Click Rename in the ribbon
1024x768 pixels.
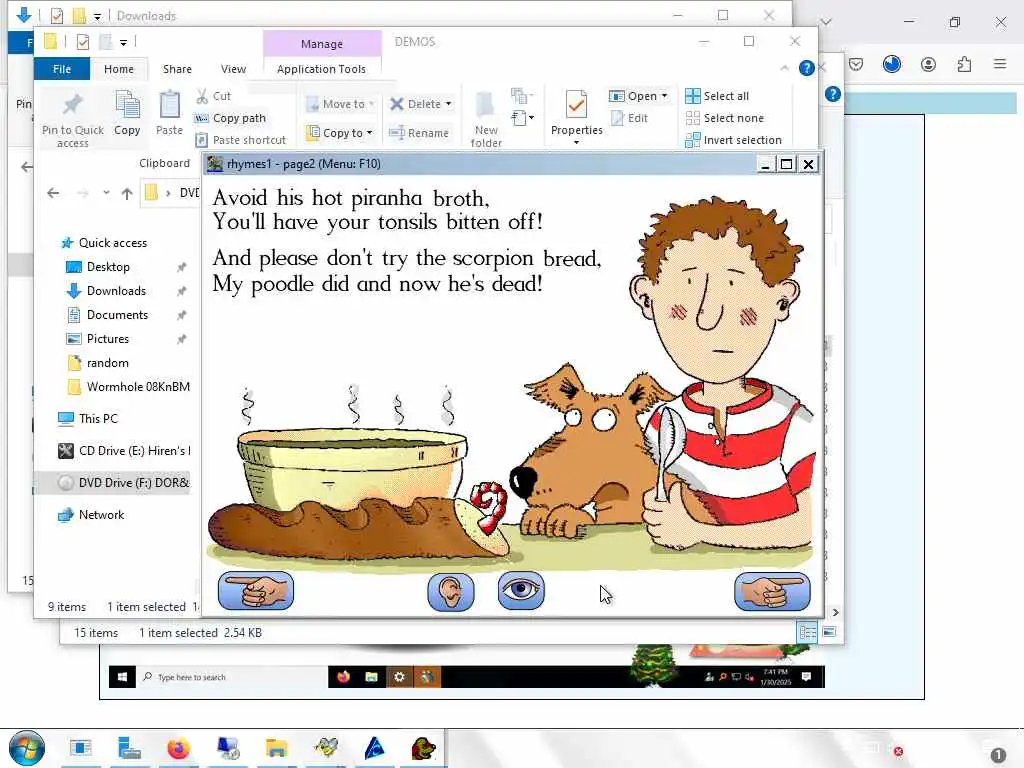419,133
